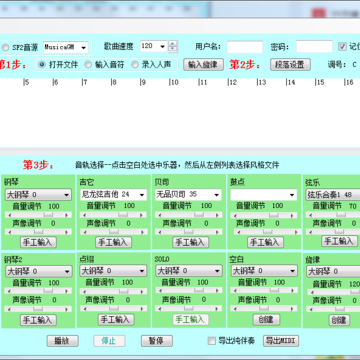Click 手工输入 under the 弦乐 track
The height and width of the screenshot is (360, 360).
(x=339, y=241)
